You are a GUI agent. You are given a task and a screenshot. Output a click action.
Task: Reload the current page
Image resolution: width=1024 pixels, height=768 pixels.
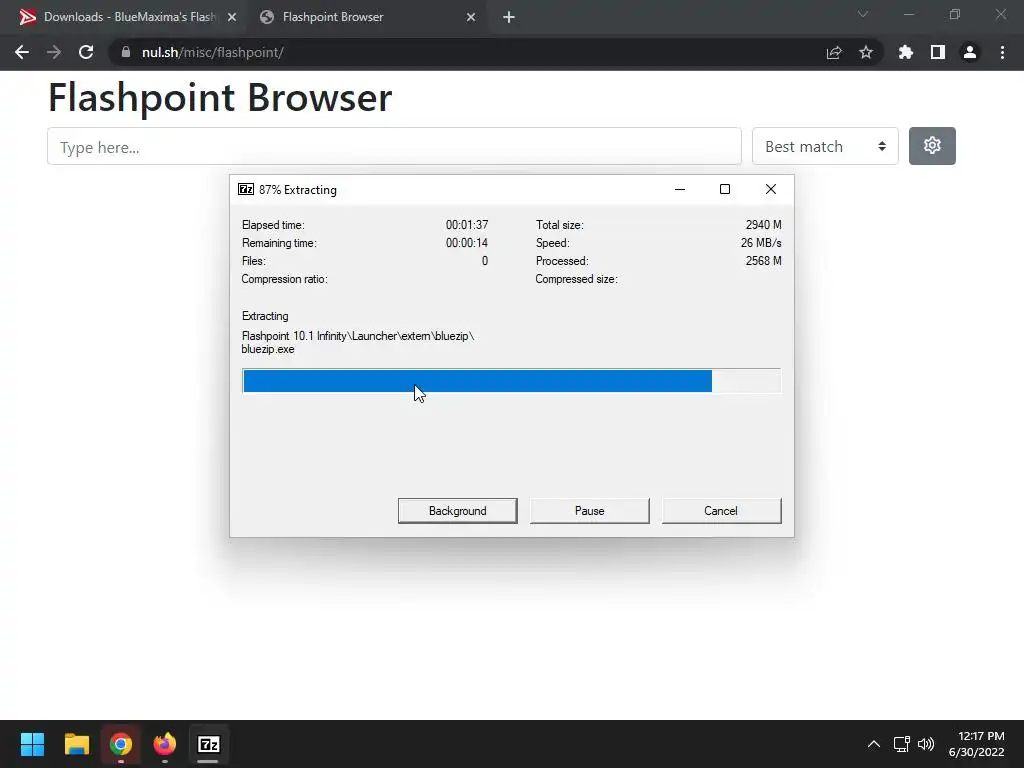click(x=86, y=52)
